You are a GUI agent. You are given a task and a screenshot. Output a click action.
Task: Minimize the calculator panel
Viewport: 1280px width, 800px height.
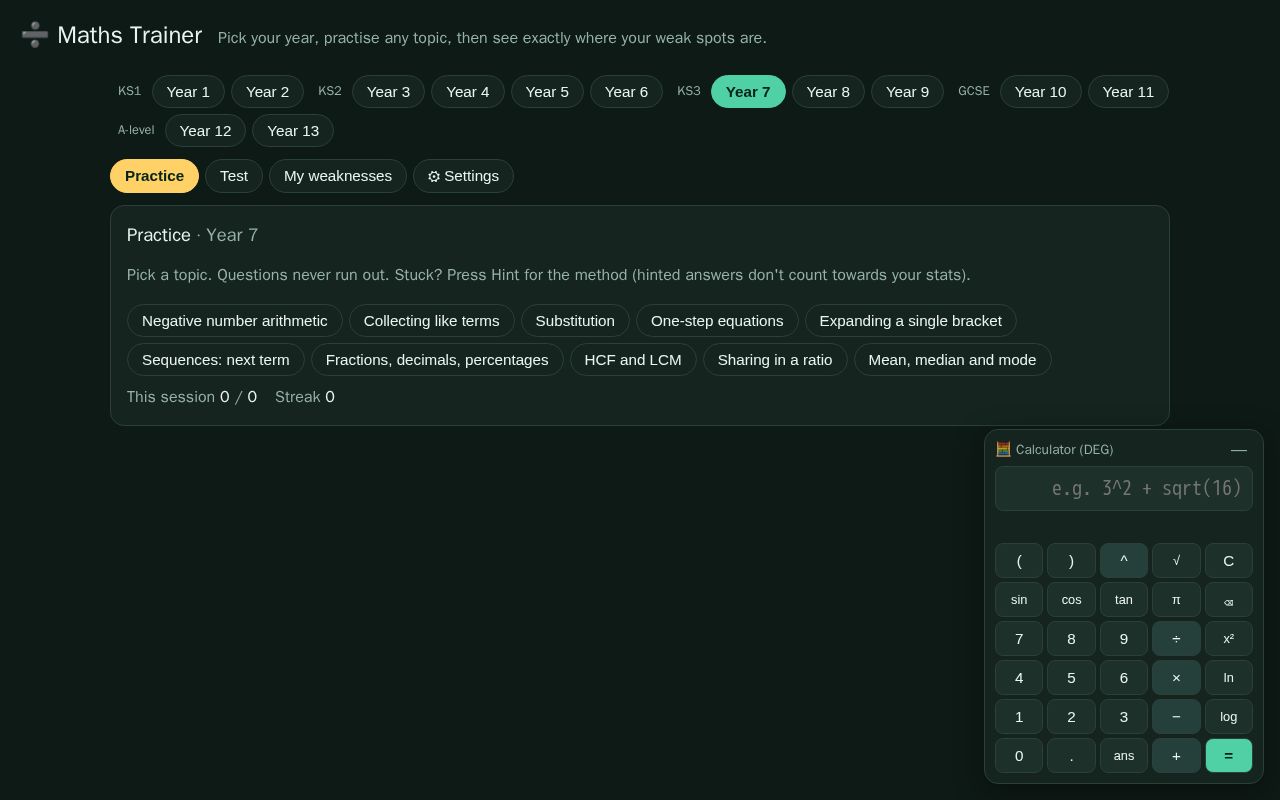point(1239,450)
